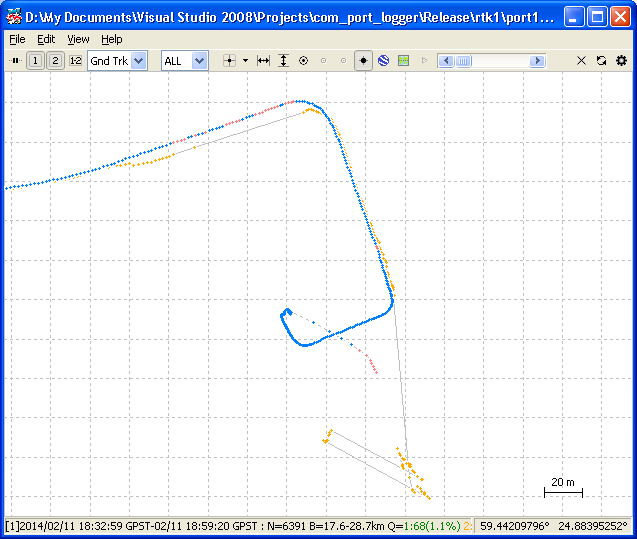Click the first greyed-out circle icon
This screenshot has width=637, height=539.
pyautogui.click(x=323, y=61)
